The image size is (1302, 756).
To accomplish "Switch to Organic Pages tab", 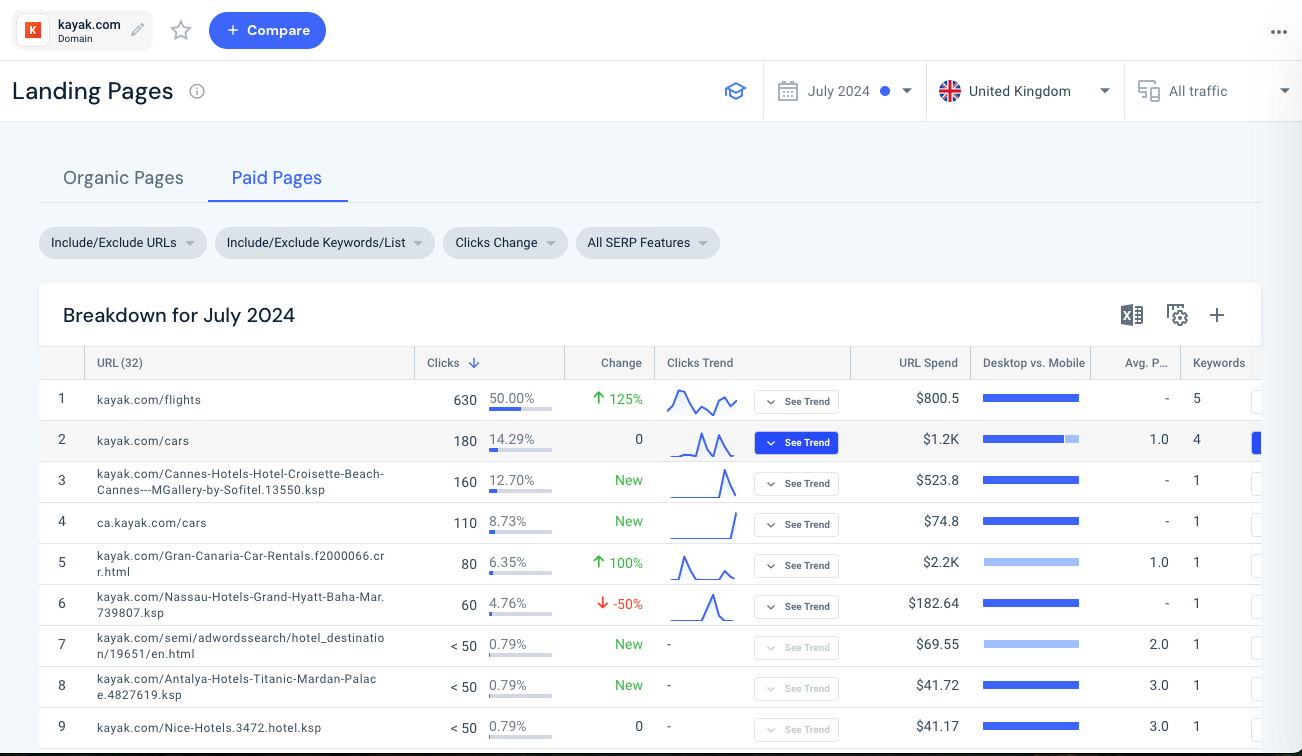I will pos(123,178).
